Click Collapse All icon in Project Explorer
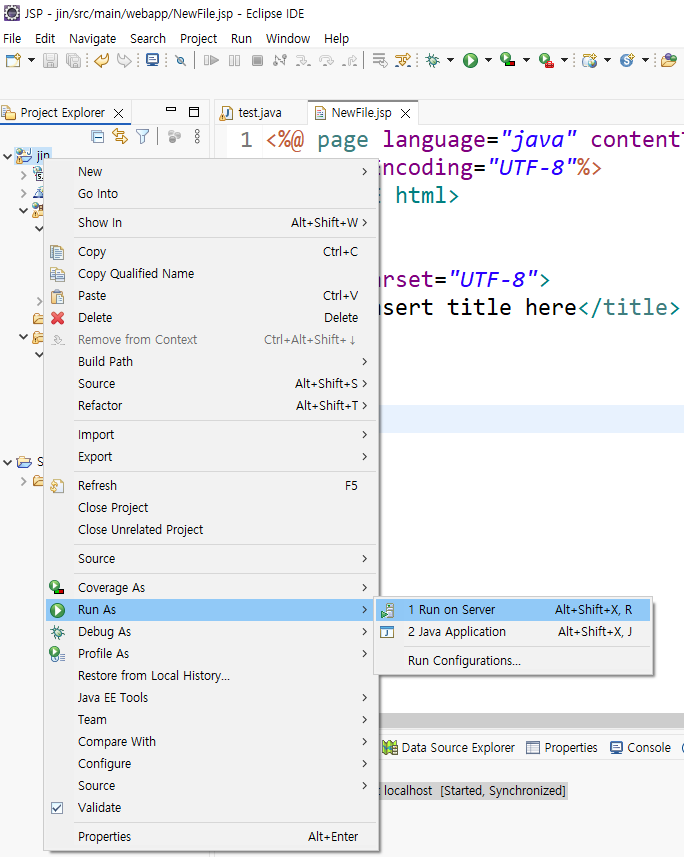This screenshot has height=857, width=684. pyautogui.click(x=98, y=136)
